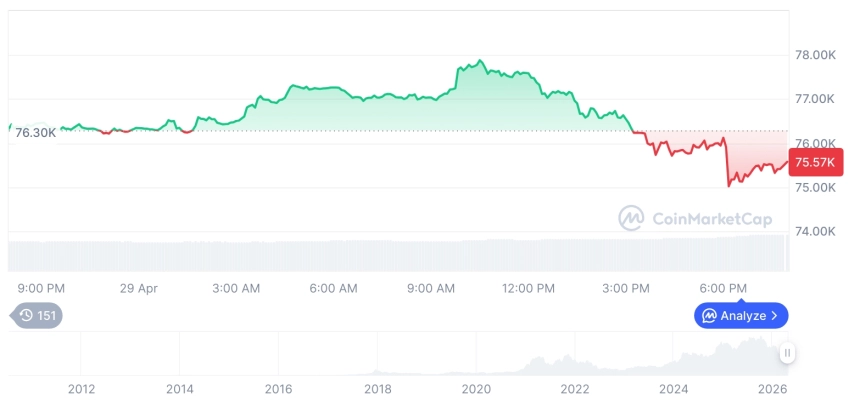860x401 pixels.
Task: Click the 78.00K price axis label
Action: tap(814, 55)
